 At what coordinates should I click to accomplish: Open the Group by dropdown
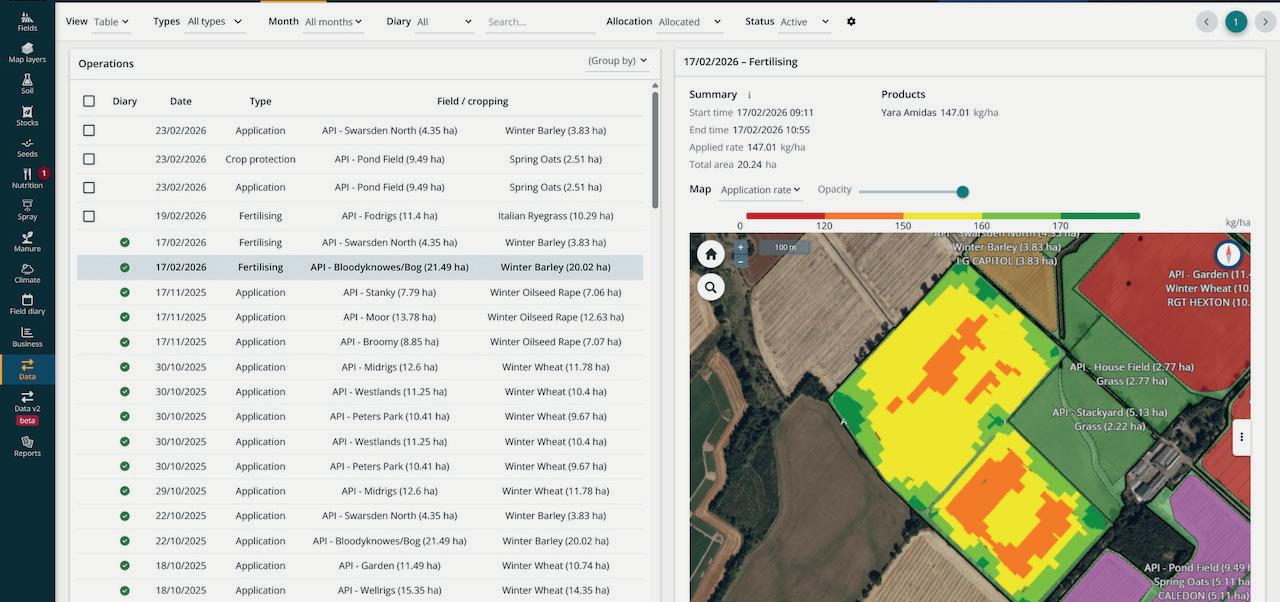click(x=617, y=61)
